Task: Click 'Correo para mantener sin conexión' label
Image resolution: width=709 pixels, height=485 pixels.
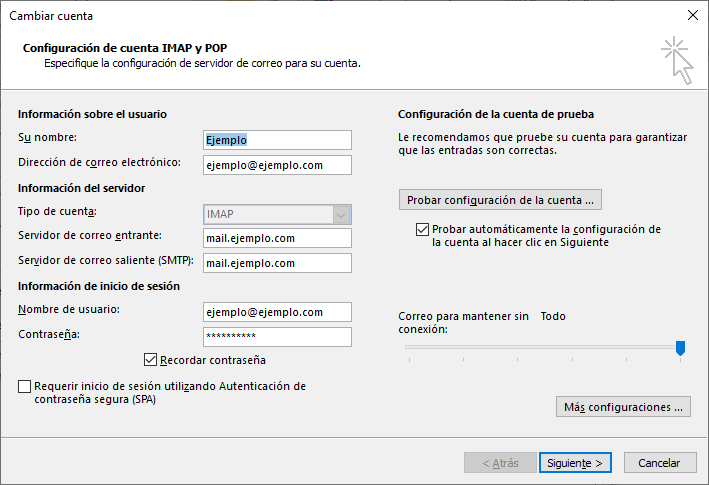Action: (463, 323)
